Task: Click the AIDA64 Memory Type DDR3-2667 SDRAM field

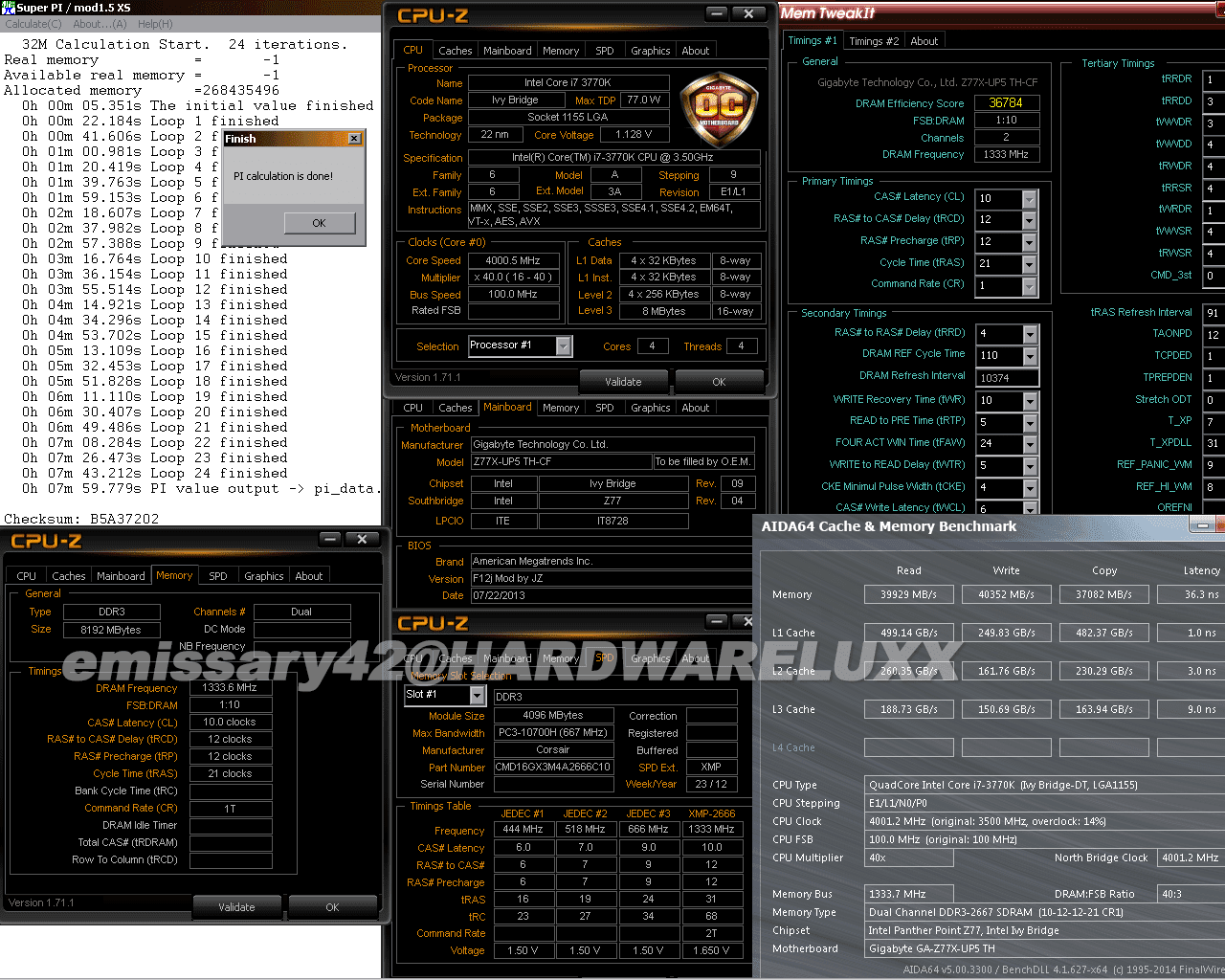Action: (x=1044, y=912)
